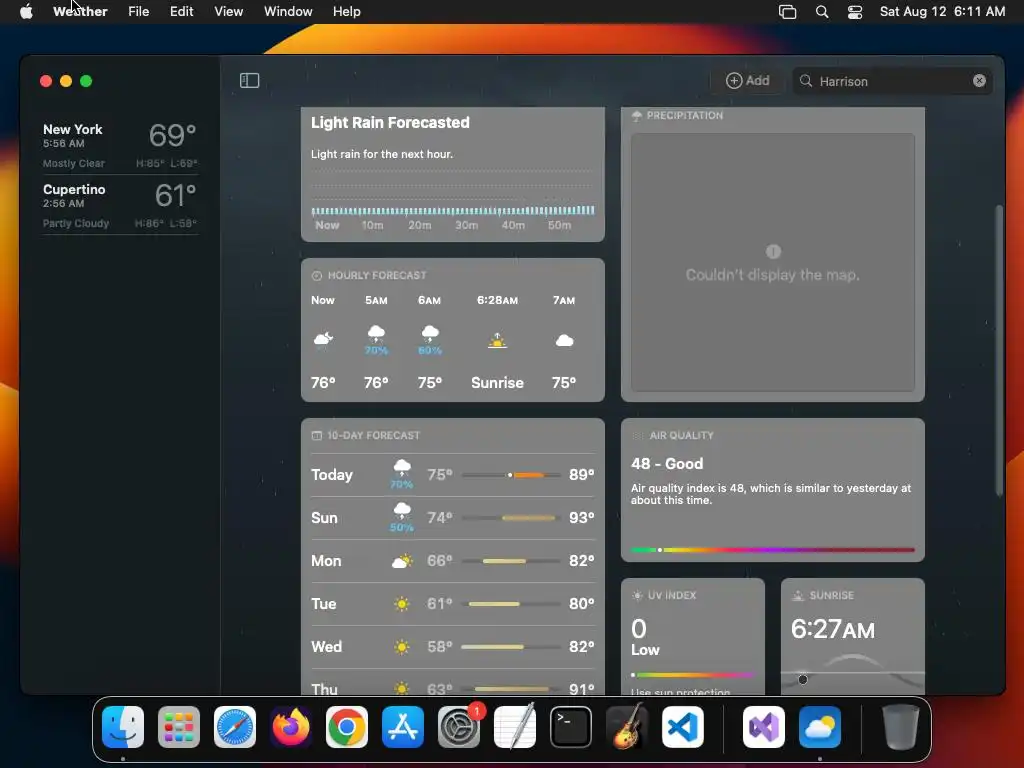Click the vertical scrollbar in Weather window
The height and width of the screenshot is (768, 1024).
point(999,351)
